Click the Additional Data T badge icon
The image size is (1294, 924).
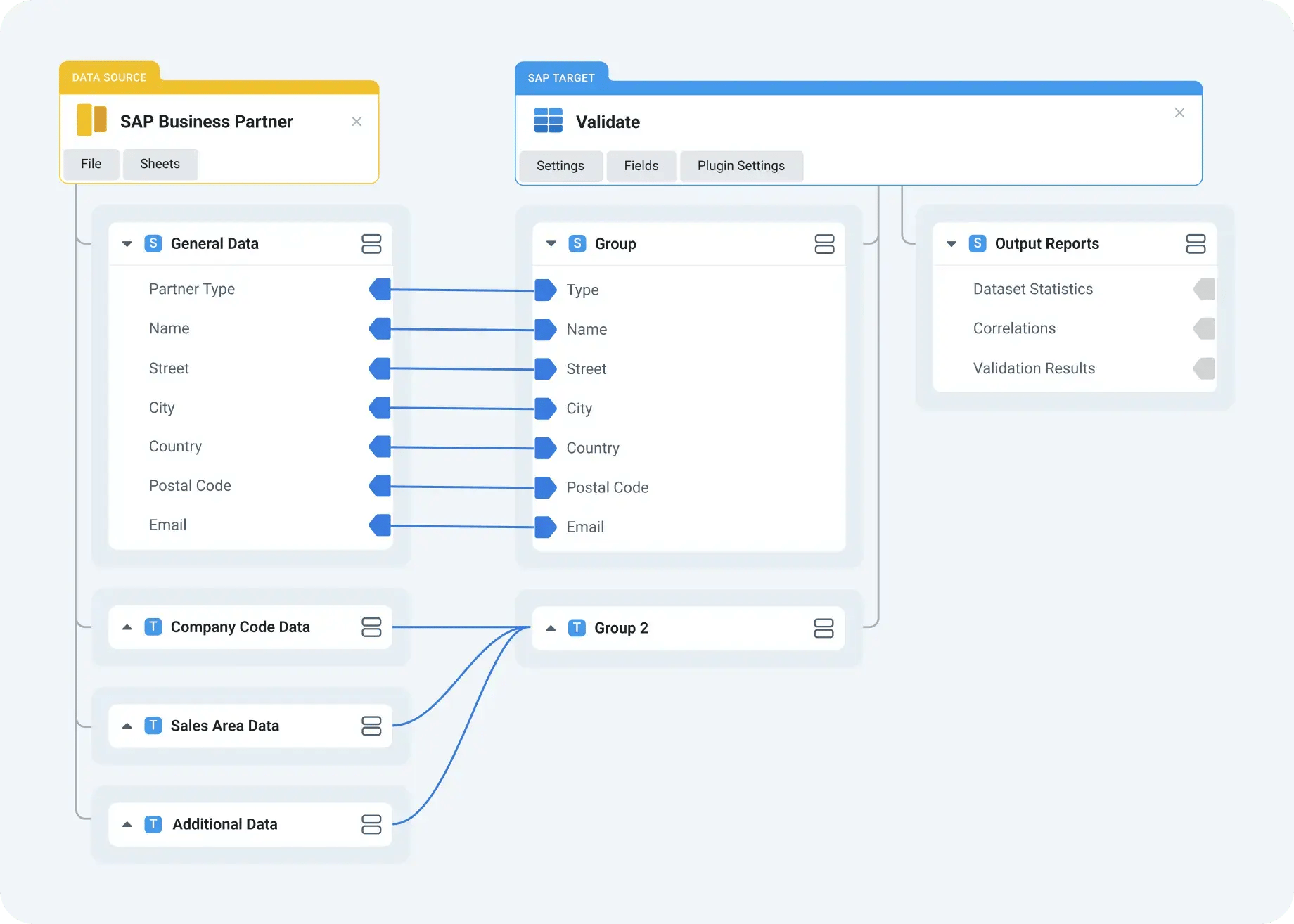pos(153,824)
